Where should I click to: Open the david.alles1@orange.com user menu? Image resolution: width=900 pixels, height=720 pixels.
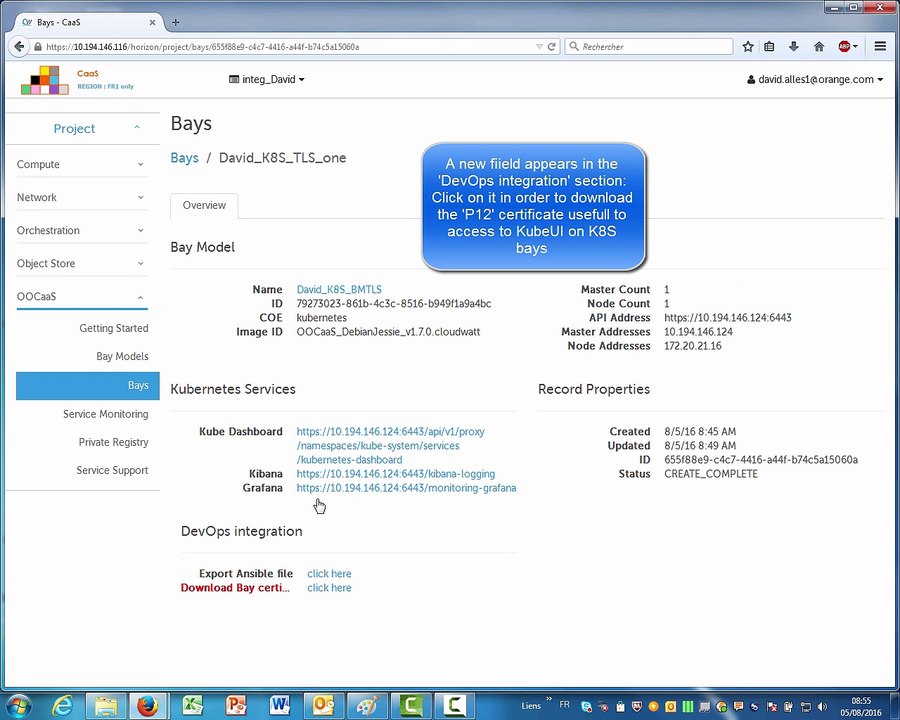[815, 79]
